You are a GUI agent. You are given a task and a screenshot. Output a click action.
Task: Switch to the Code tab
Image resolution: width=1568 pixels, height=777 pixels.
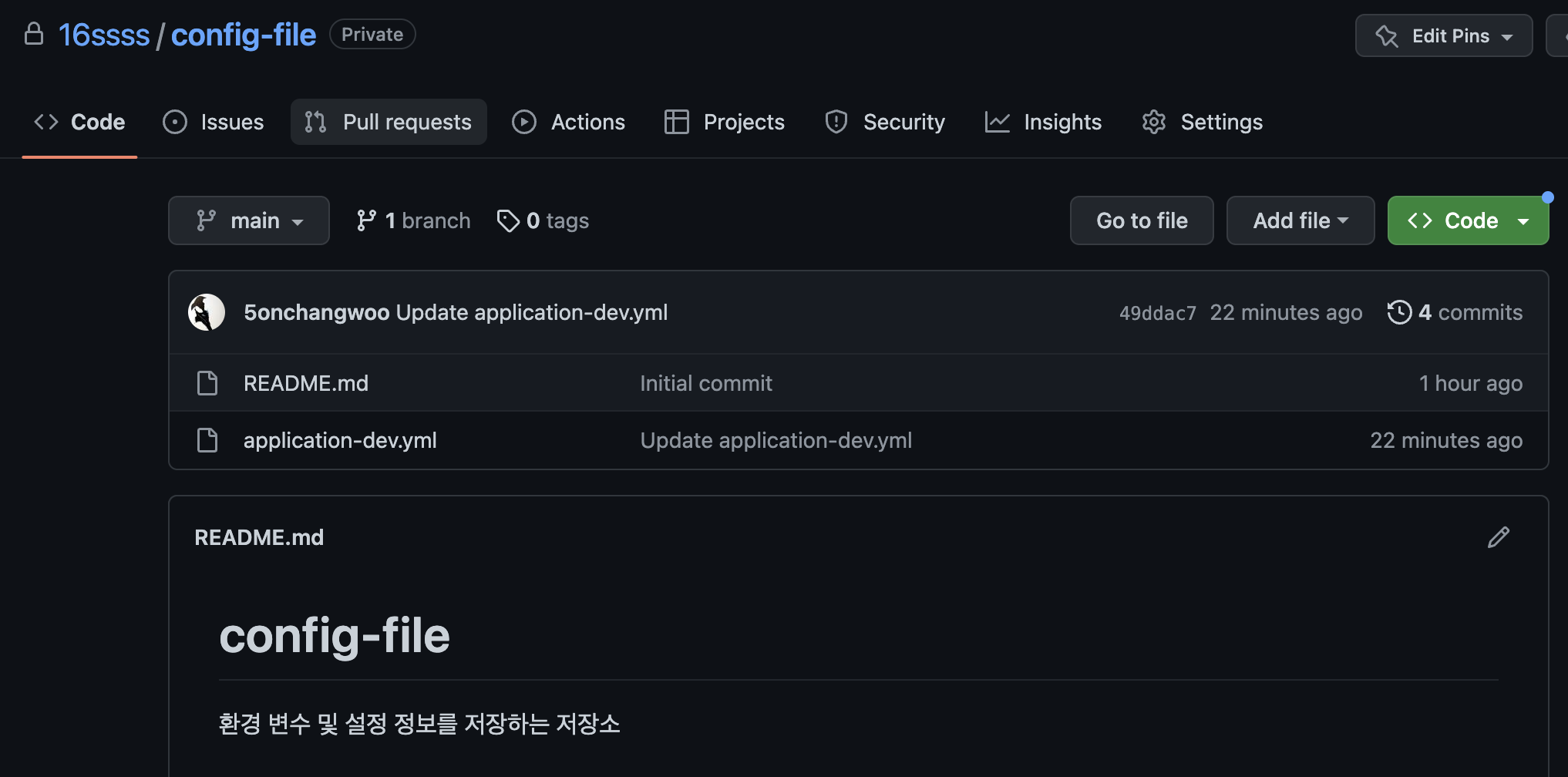tap(79, 122)
